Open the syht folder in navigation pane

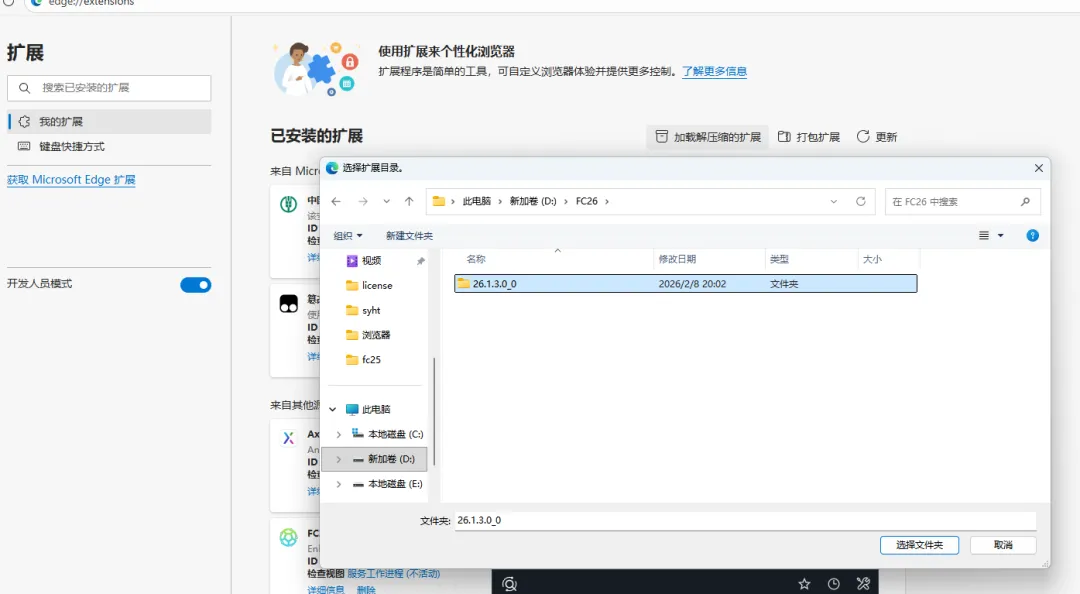(x=371, y=310)
